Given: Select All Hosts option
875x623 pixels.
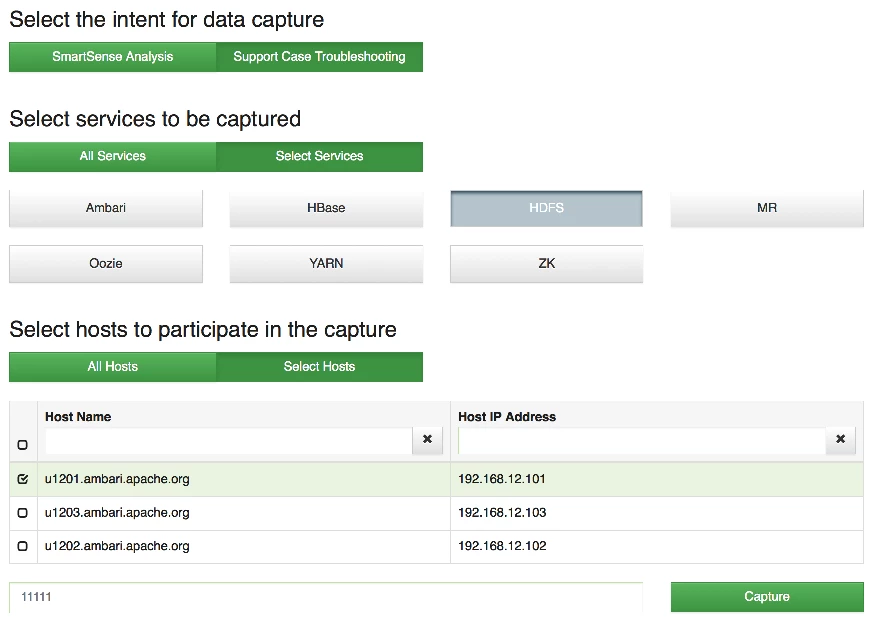Looking at the screenshot, I should (113, 367).
